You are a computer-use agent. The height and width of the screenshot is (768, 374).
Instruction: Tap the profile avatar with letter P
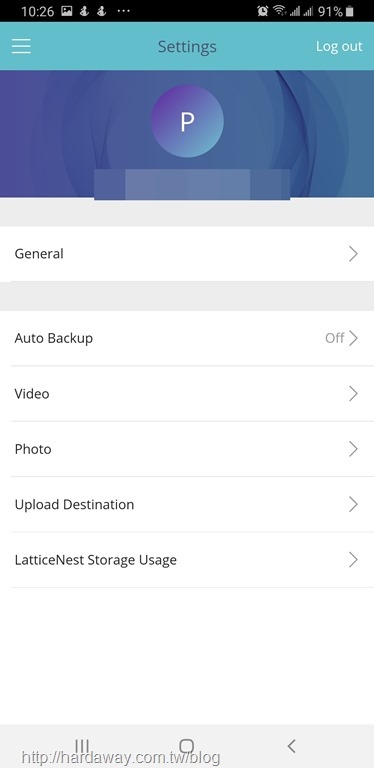point(187,121)
